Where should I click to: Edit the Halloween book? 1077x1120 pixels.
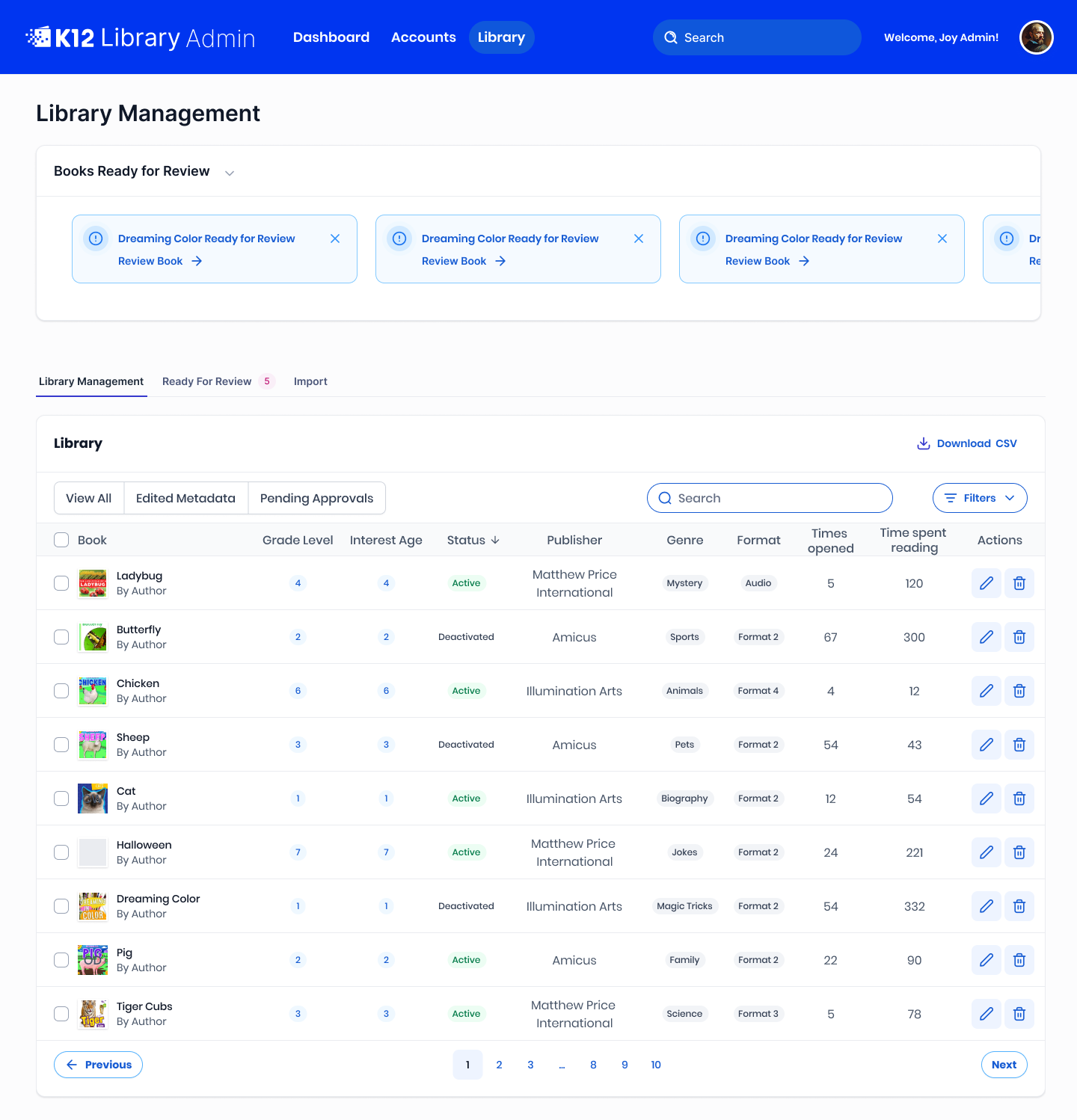pos(987,852)
